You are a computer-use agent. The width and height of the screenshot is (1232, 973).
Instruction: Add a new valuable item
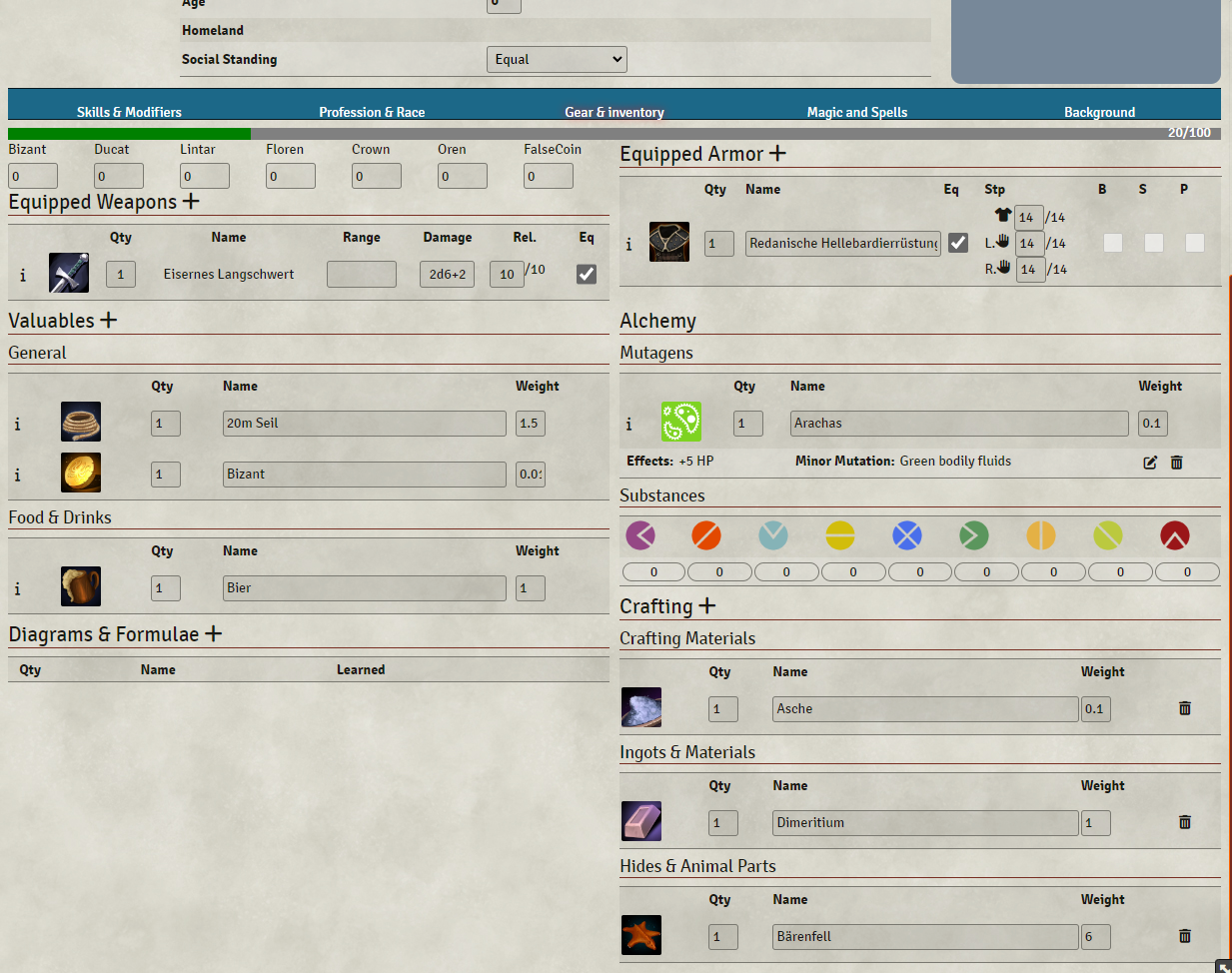pos(108,320)
